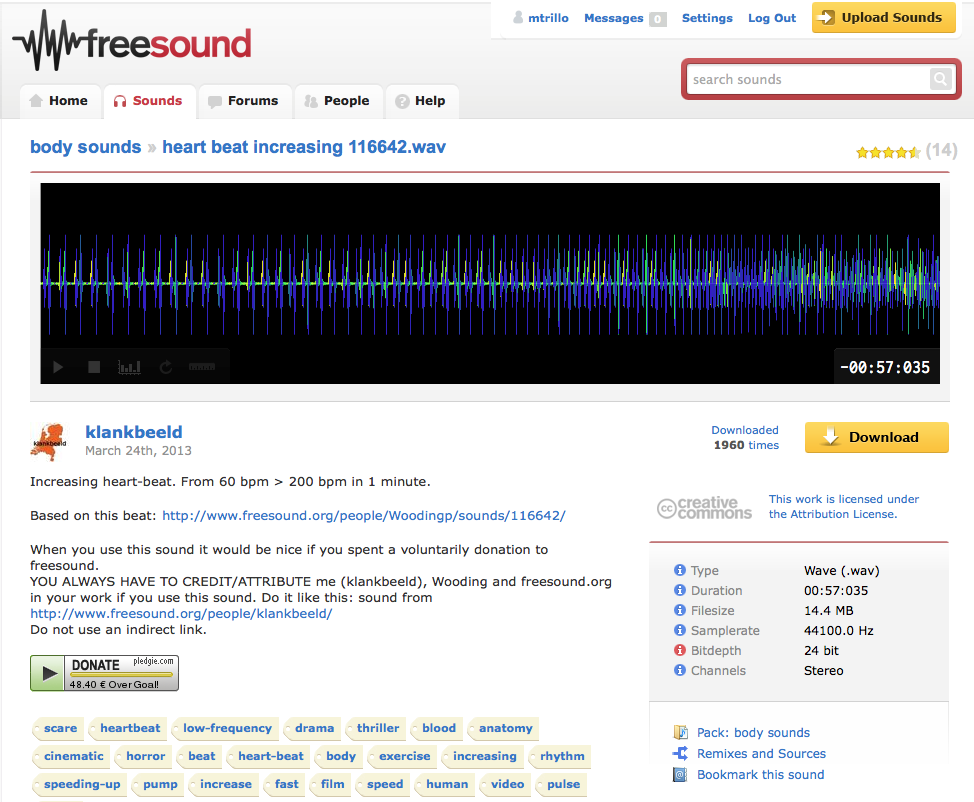
Task: Click the pledgie Donate button
Action: tap(104, 673)
